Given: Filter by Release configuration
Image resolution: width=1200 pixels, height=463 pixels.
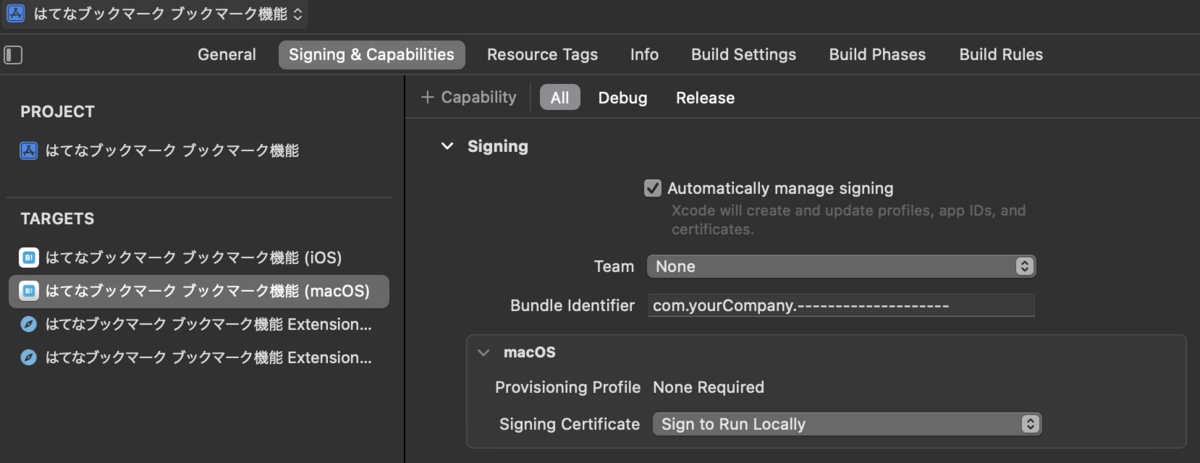Looking at the screenshot, I should 705,98.
